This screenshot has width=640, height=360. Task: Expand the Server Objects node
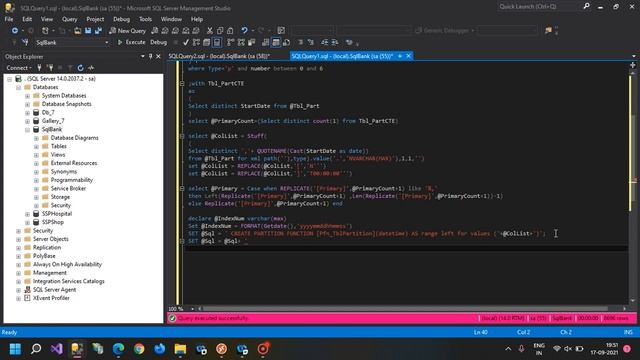click(18, 239)
